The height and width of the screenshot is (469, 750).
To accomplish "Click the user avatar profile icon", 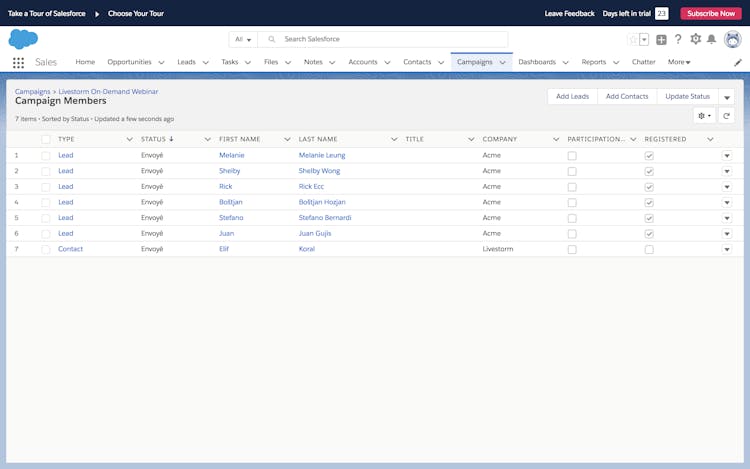I will (x=732, y=39).
